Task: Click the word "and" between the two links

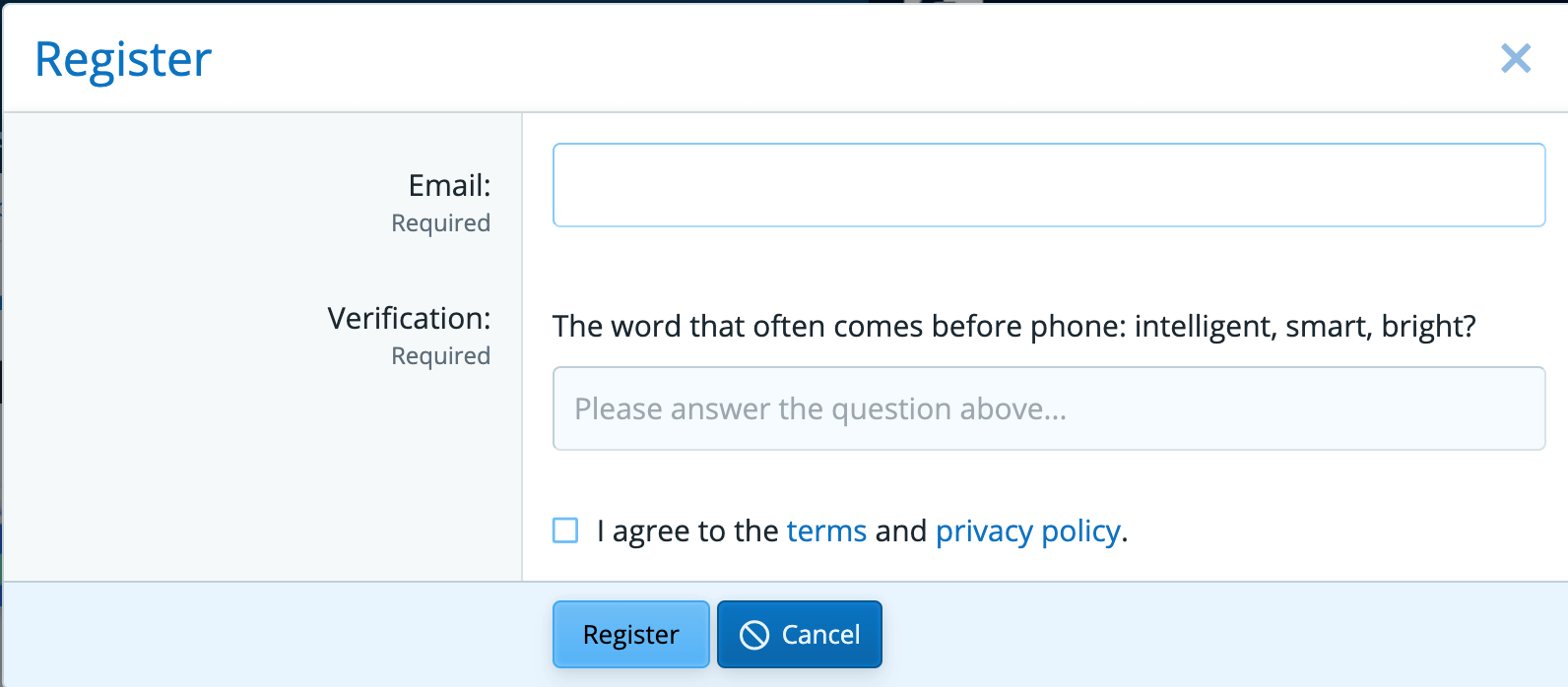Action: [x=901, y=531]
